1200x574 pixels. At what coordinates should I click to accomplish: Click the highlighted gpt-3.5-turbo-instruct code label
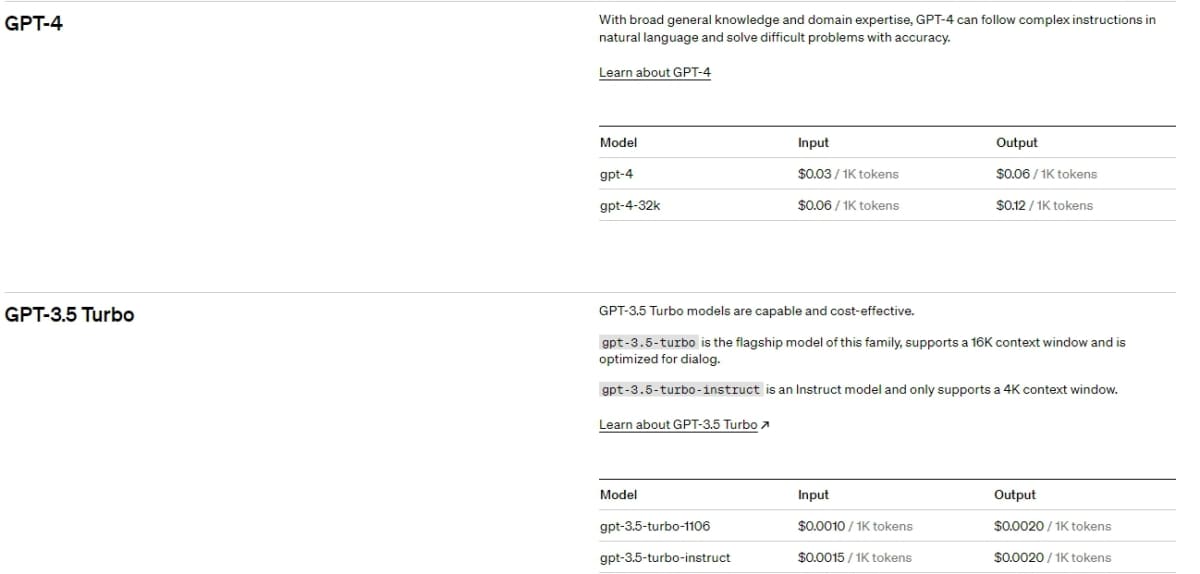tap(681, 389)
